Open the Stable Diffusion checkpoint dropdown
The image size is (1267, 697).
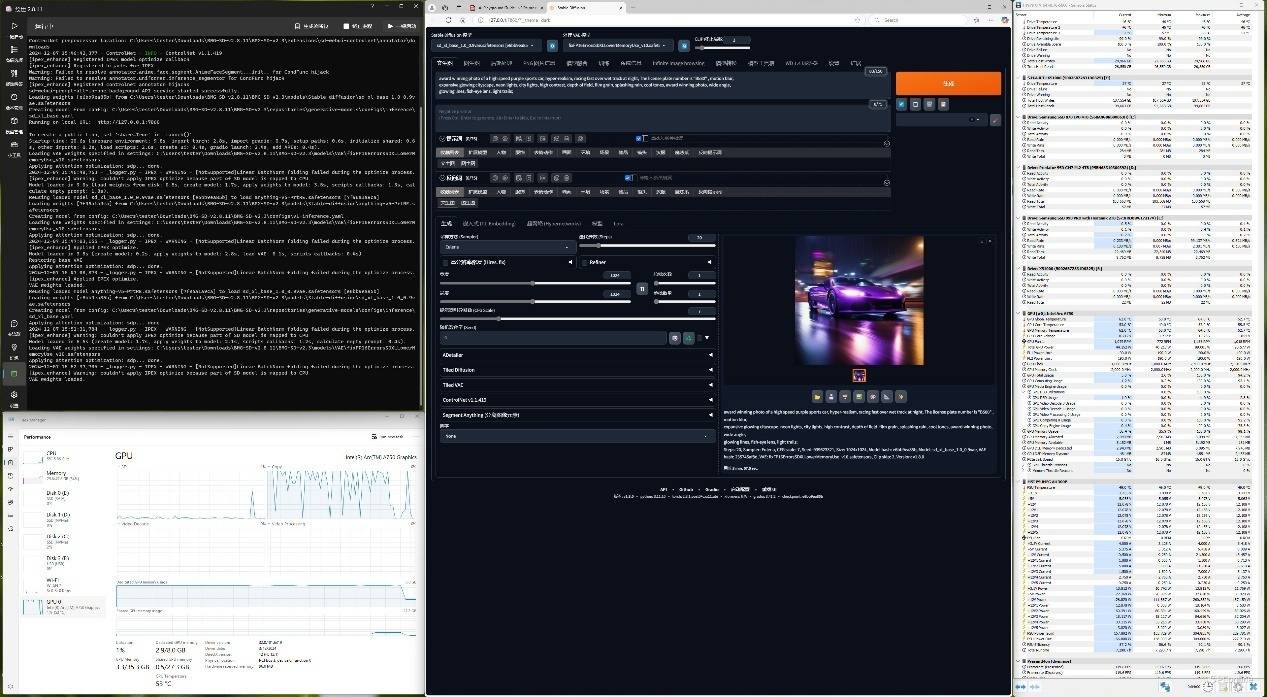tap(487, 45)
